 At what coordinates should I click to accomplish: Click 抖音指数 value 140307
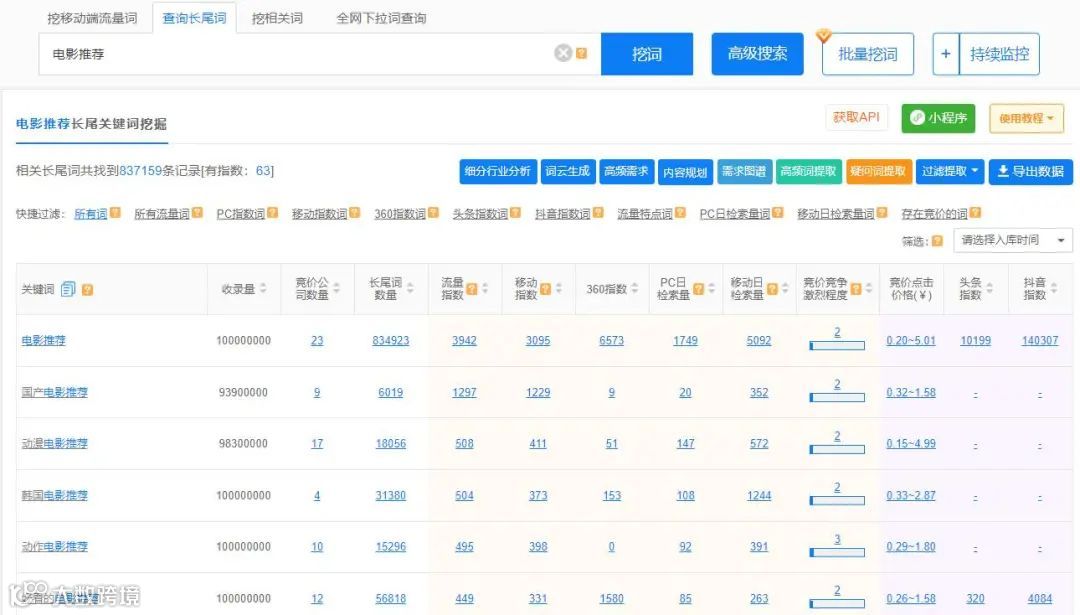(1039, 340)
